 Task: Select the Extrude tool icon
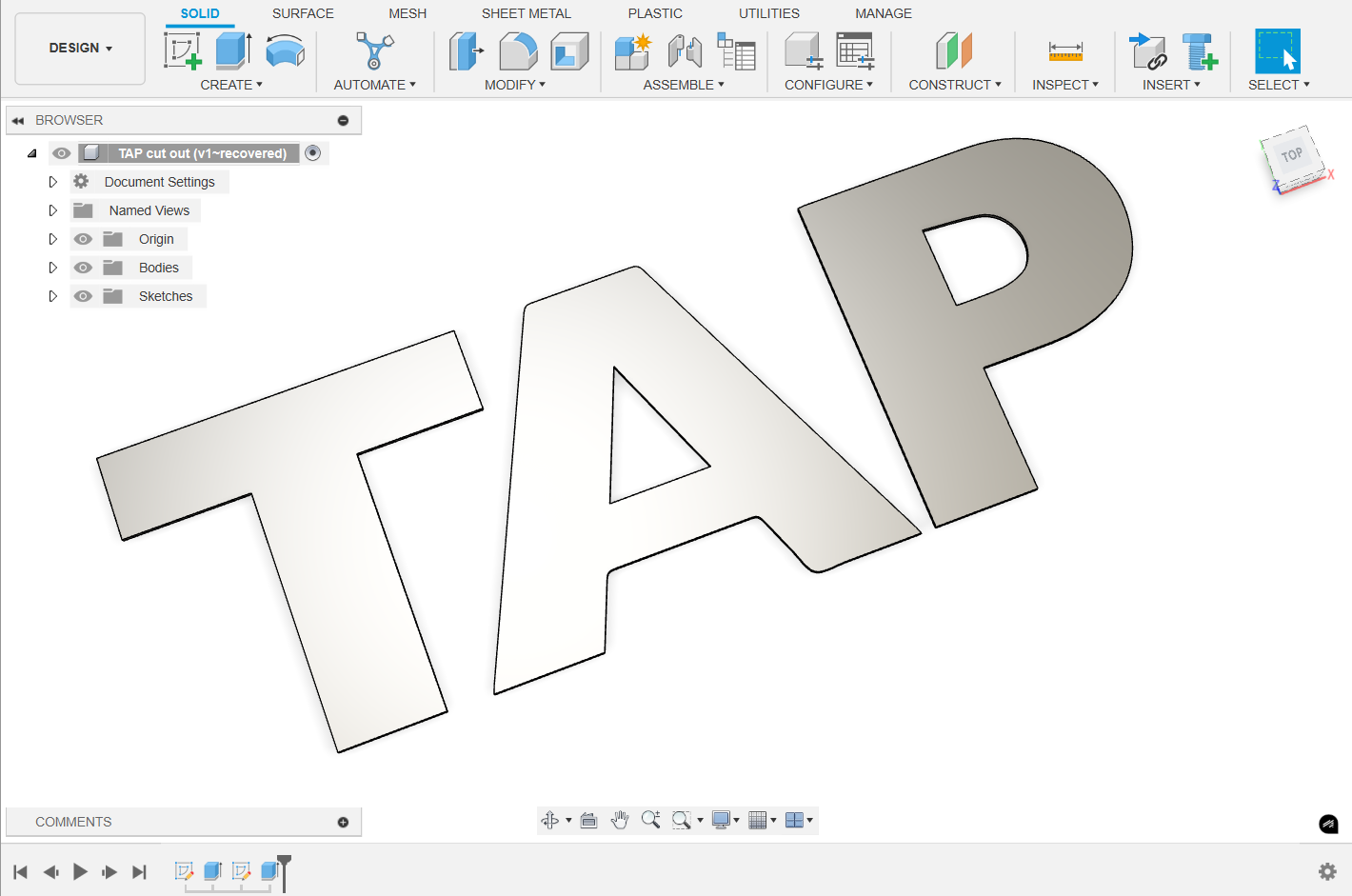[232, 51]
